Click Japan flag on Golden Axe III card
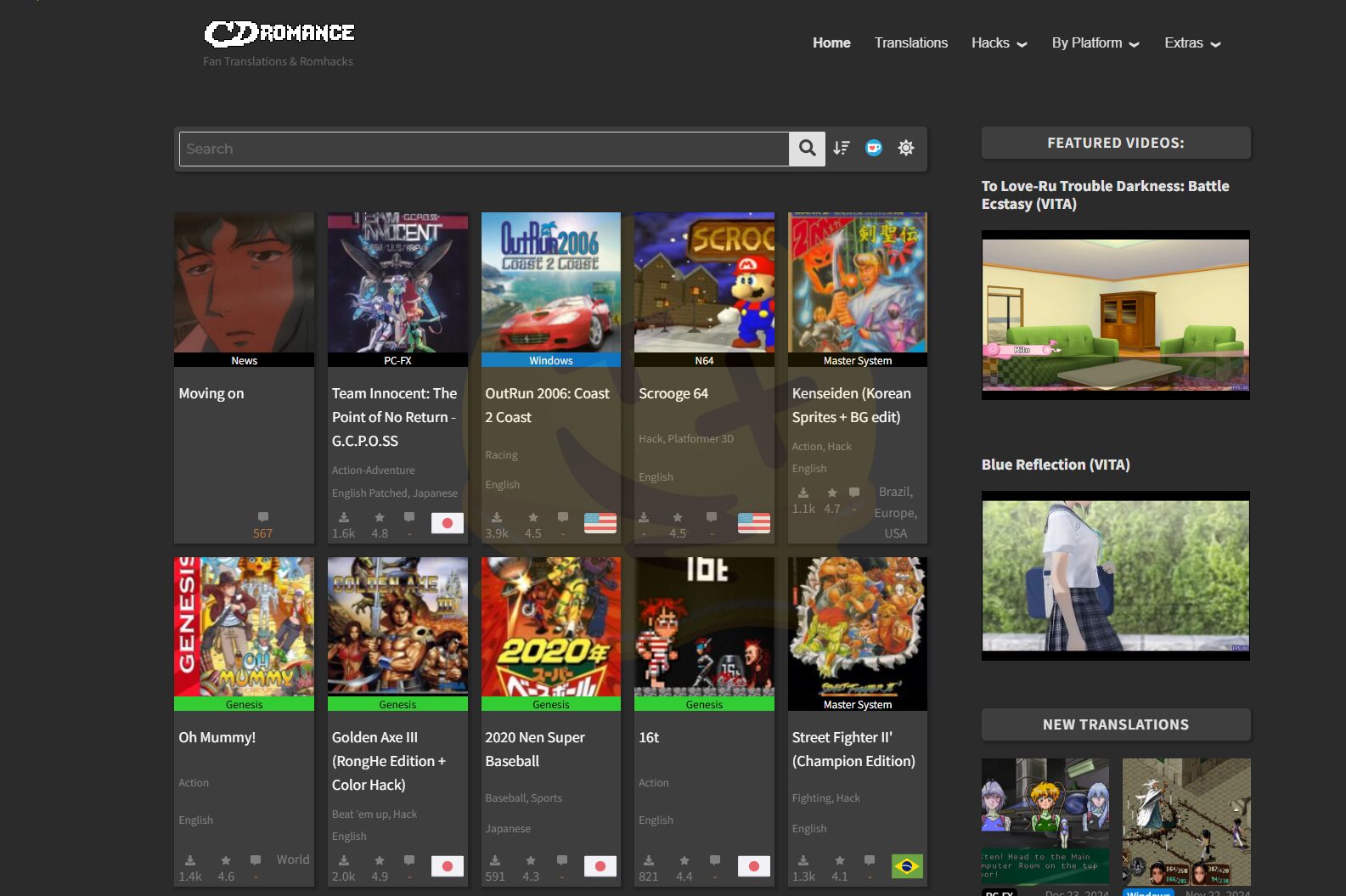Viewport: 1346px width, 896px height. tap(448, 866)
